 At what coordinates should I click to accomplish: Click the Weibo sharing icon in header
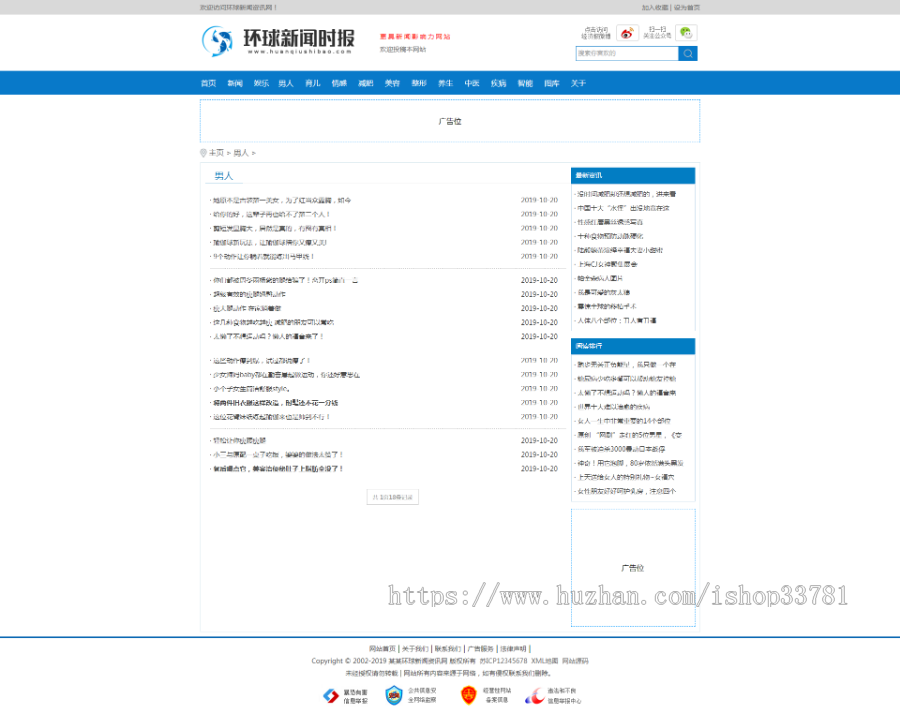(x=626, y=33)
